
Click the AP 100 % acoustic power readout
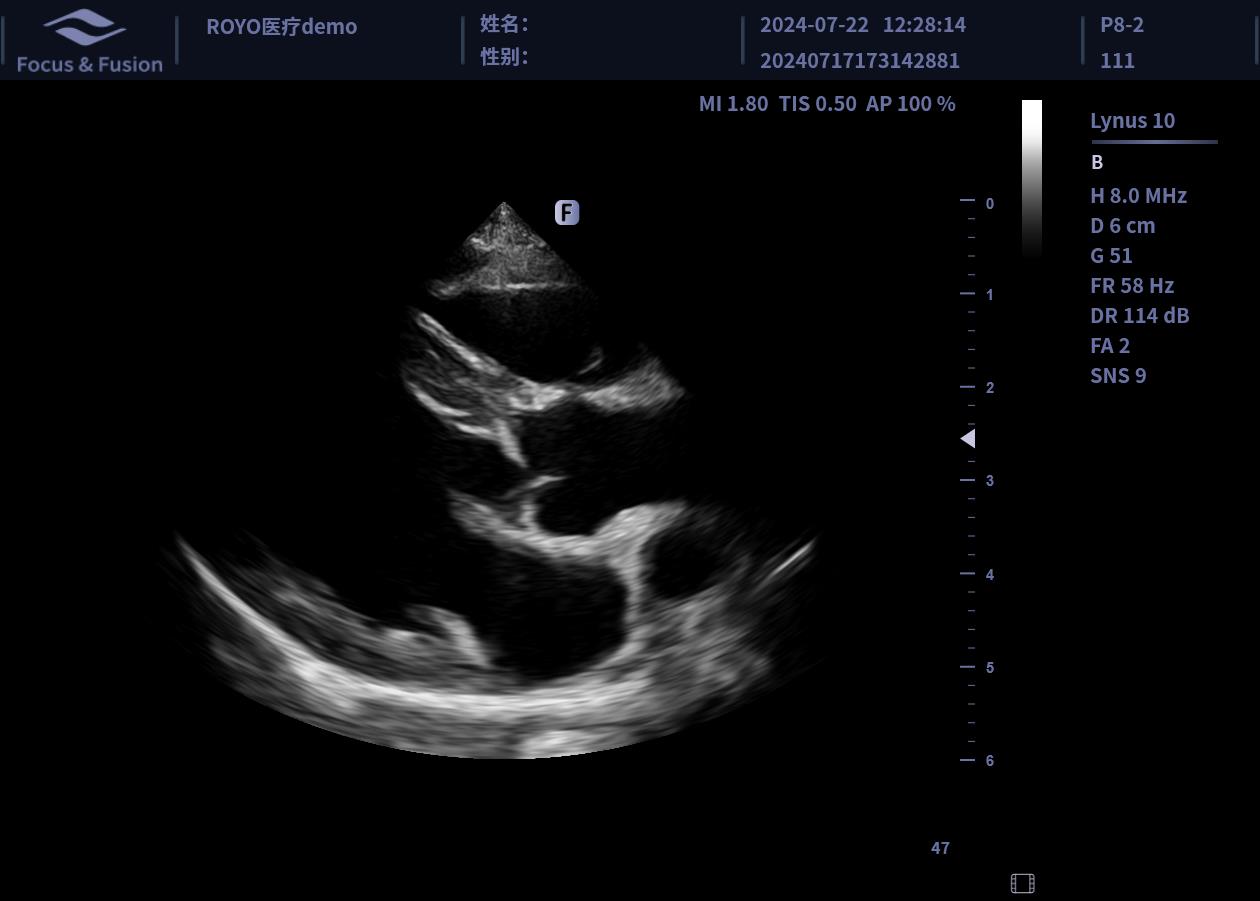[x=910, y=103]
